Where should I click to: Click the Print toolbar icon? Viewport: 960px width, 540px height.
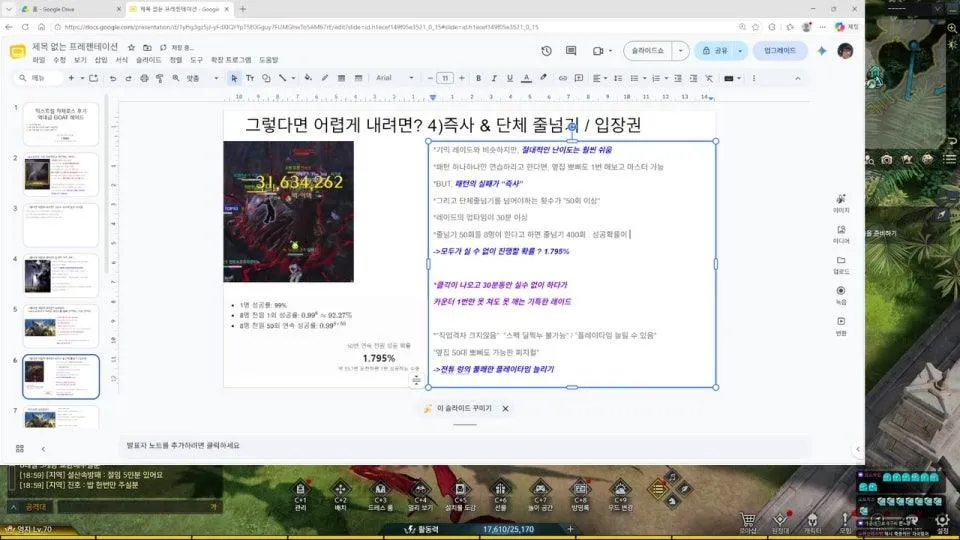[x=144, y=78]
